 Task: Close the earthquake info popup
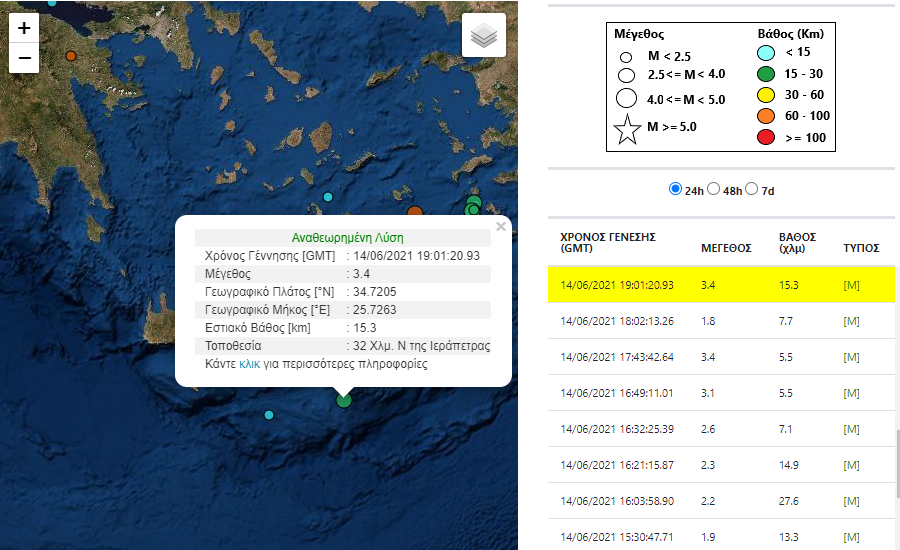(x=500, y=227)
